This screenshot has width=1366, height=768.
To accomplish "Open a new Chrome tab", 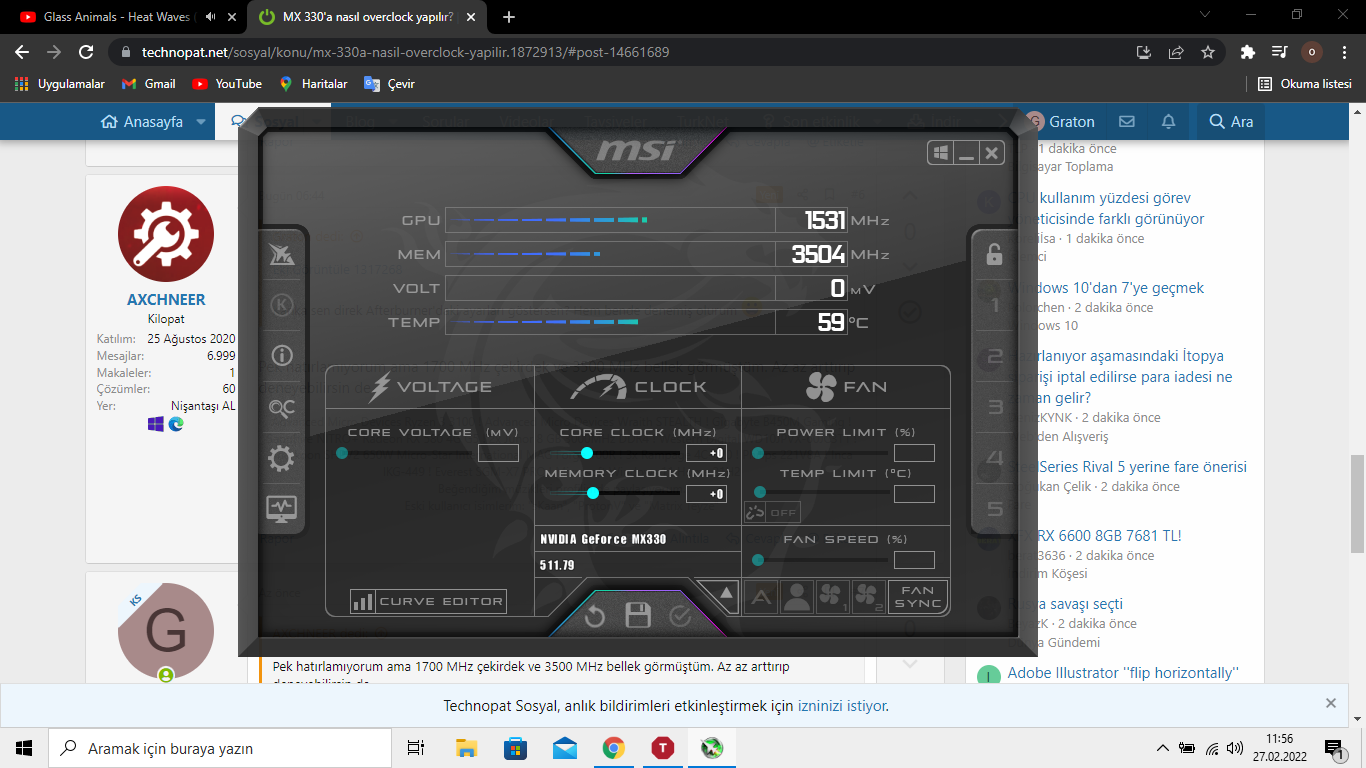I will (509, 17).
